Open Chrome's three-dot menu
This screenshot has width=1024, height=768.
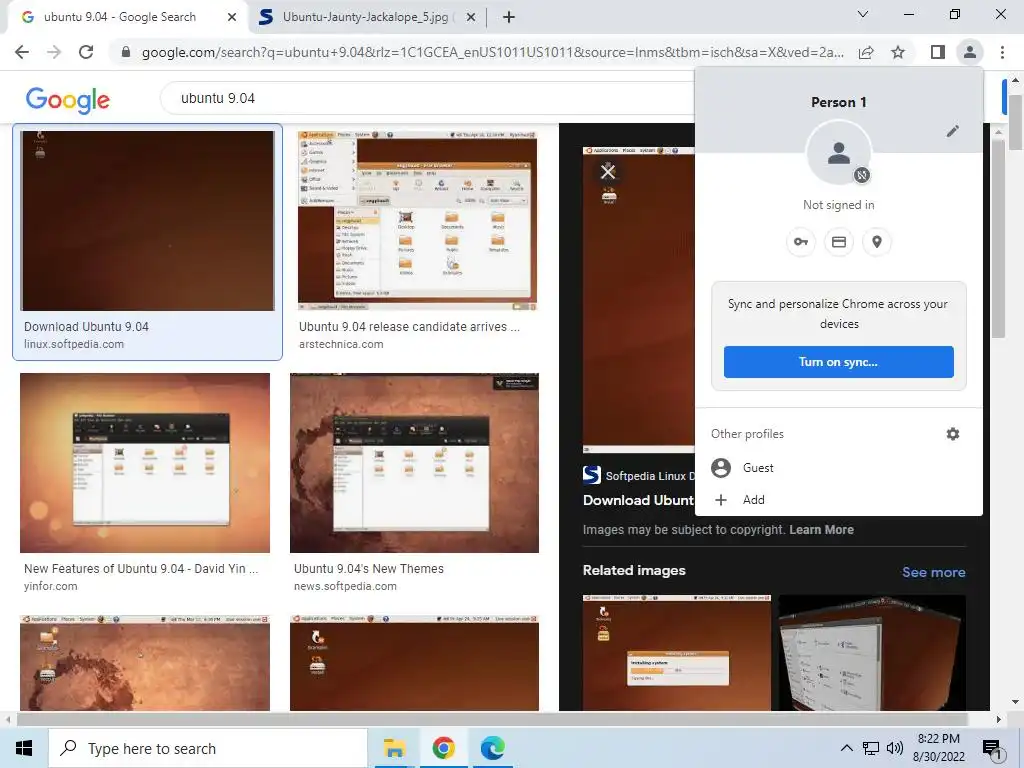pos(1002,52)
